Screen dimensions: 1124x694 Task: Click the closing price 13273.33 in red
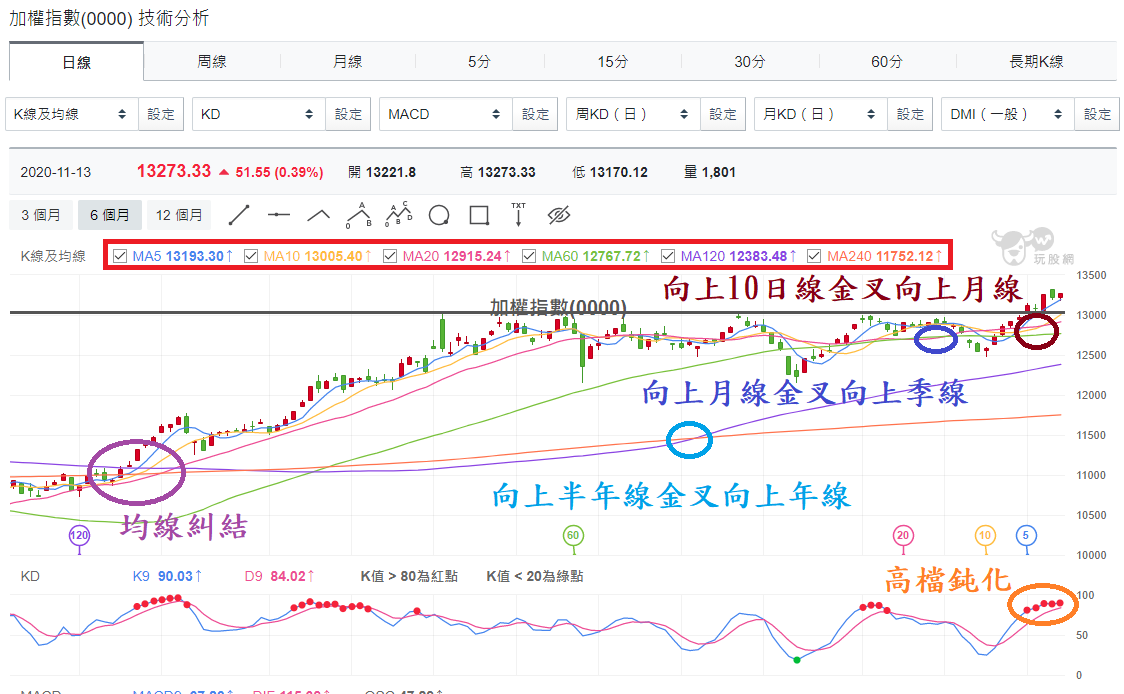point(174,171)
